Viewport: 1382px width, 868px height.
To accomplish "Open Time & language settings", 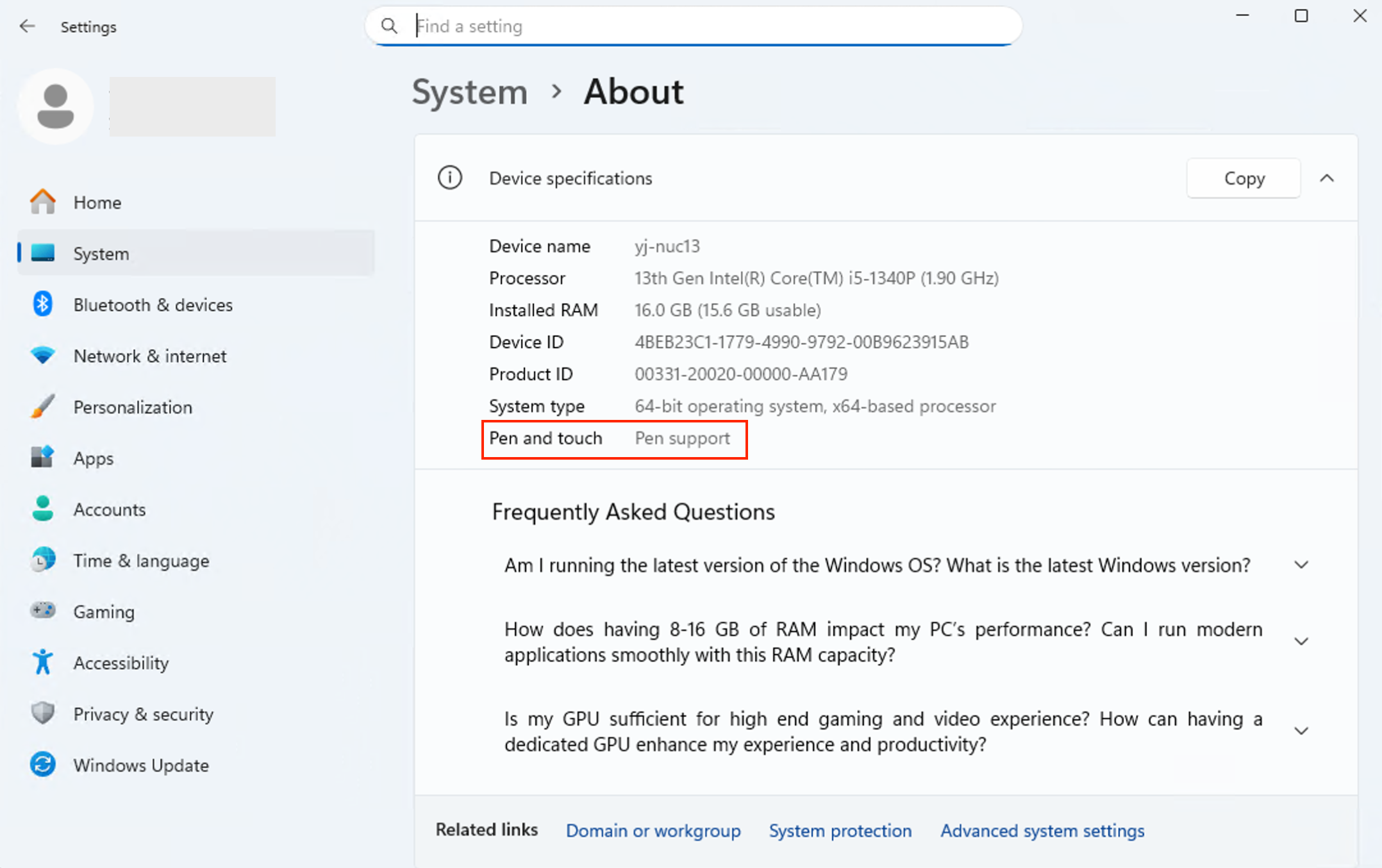I will (141, 560).
